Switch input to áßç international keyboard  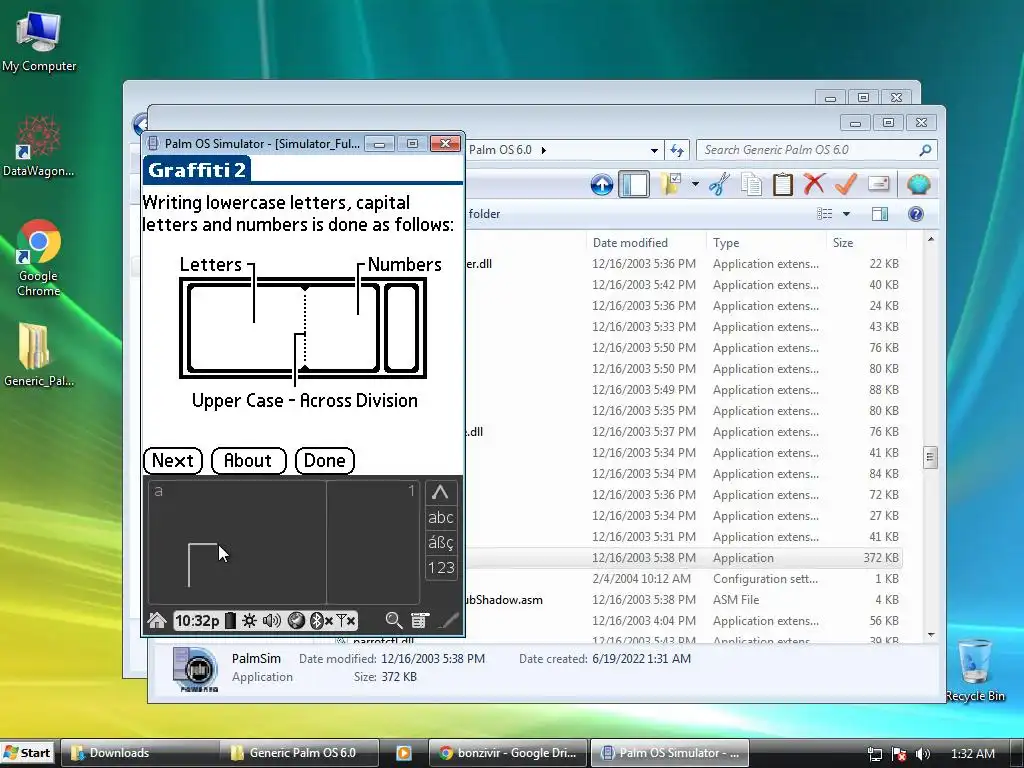440,542
